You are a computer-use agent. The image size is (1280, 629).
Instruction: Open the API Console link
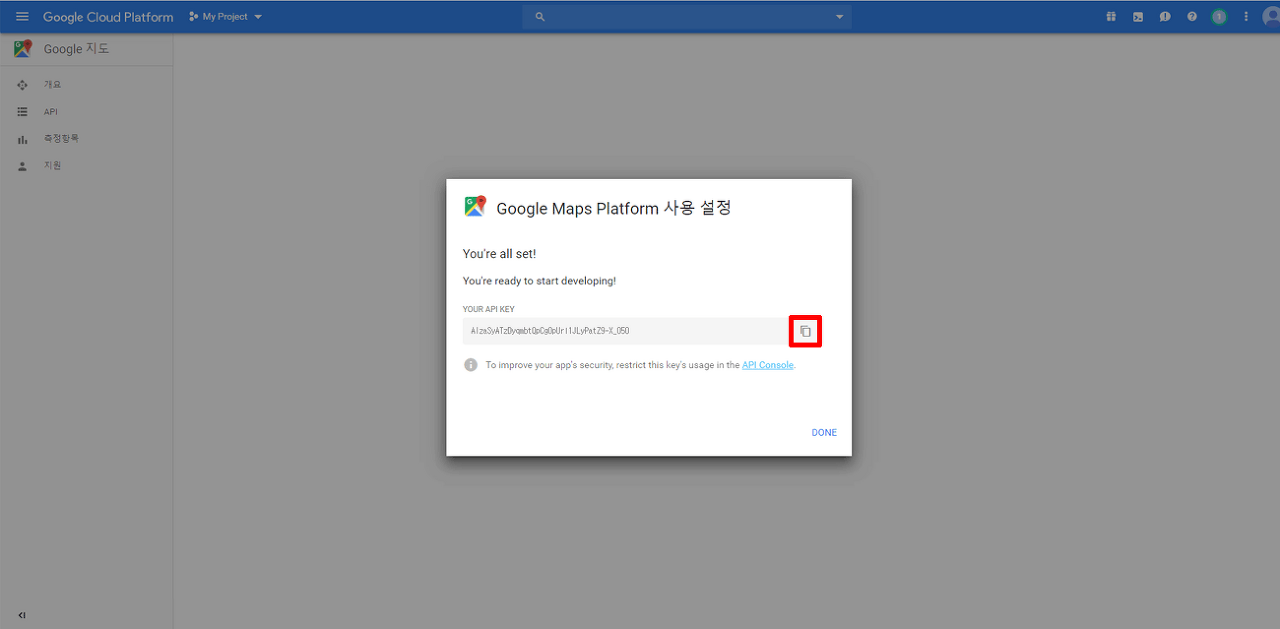pos(768,365)
